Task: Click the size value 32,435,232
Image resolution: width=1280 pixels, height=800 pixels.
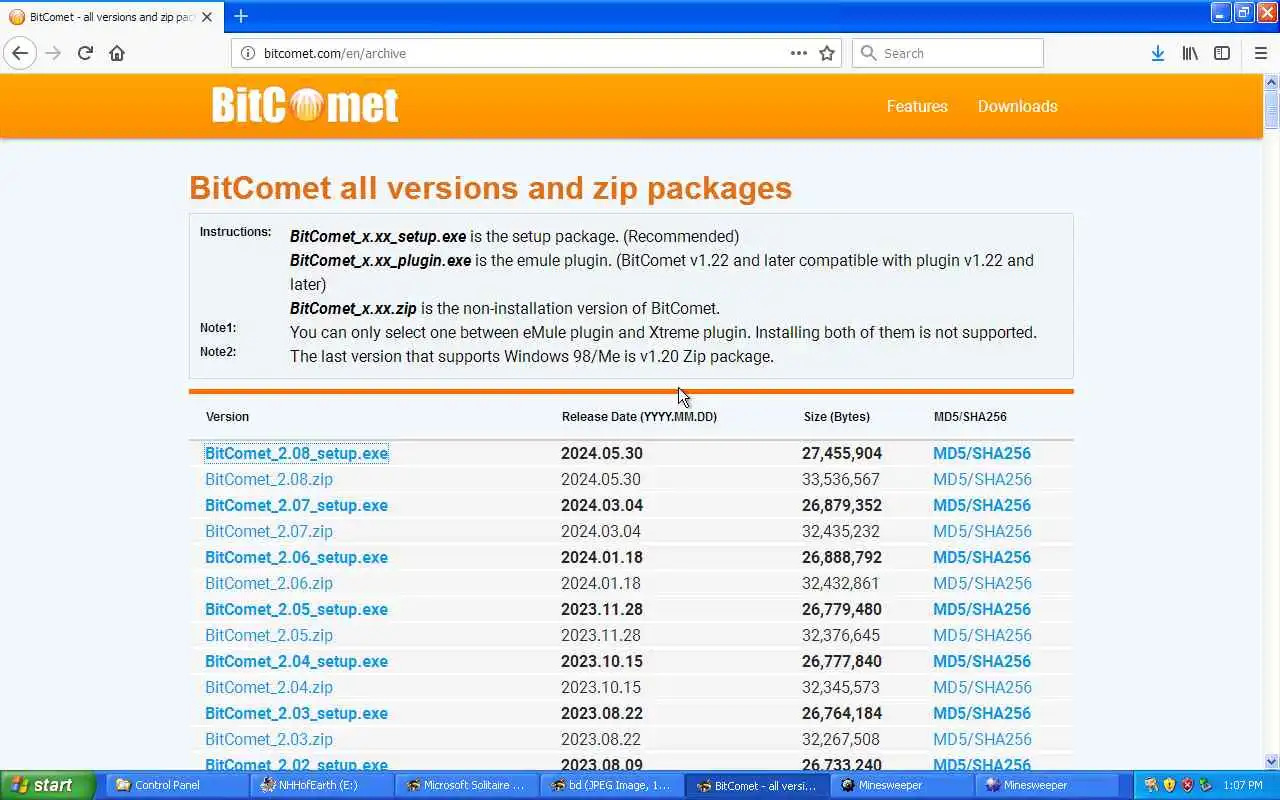Action: pos(841,531)
